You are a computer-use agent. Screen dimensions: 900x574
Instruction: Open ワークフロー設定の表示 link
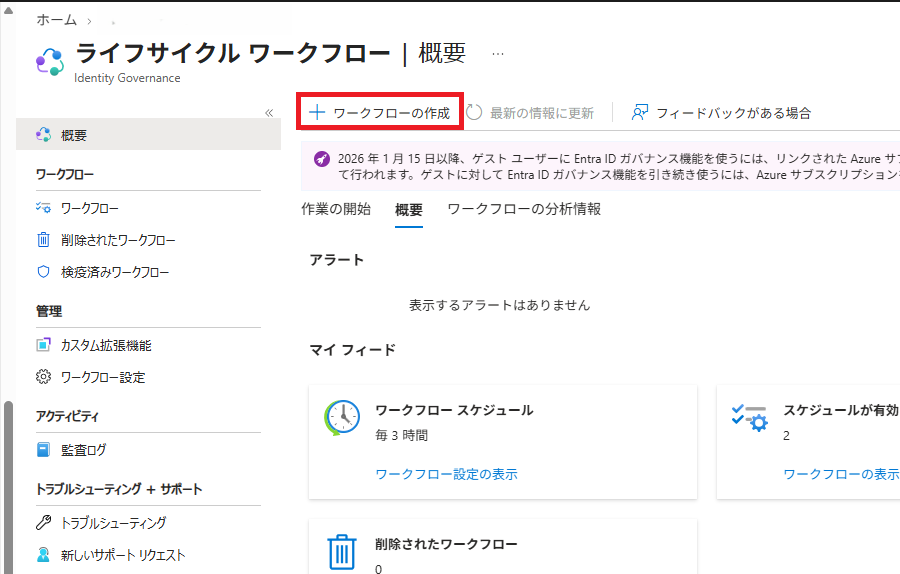pos(447,474)
